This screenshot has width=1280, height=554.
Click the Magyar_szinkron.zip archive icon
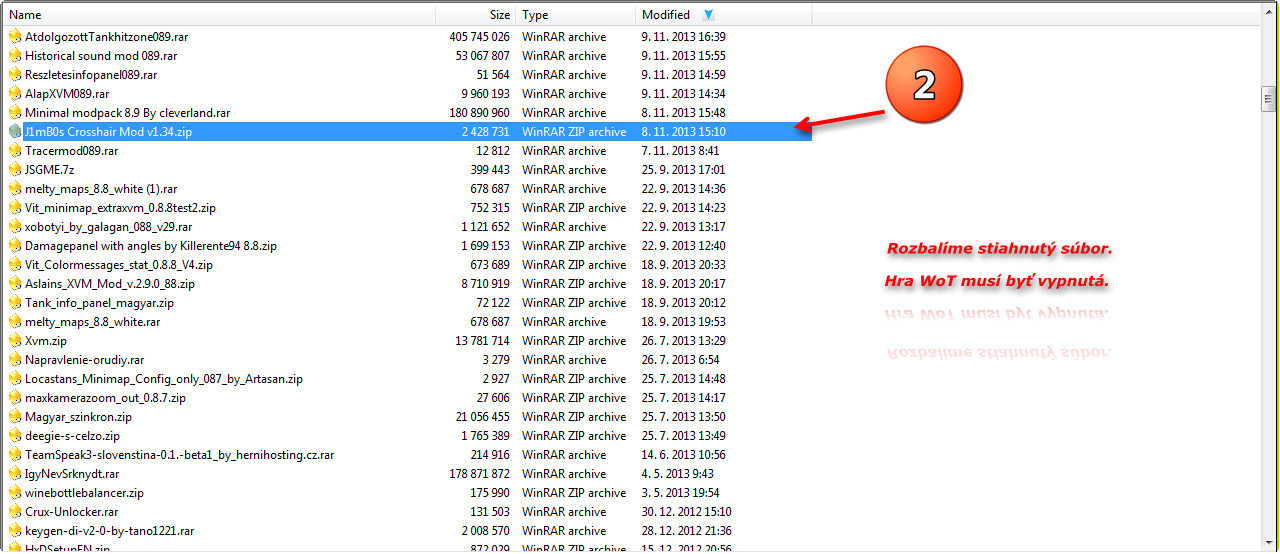coord(14,417)
